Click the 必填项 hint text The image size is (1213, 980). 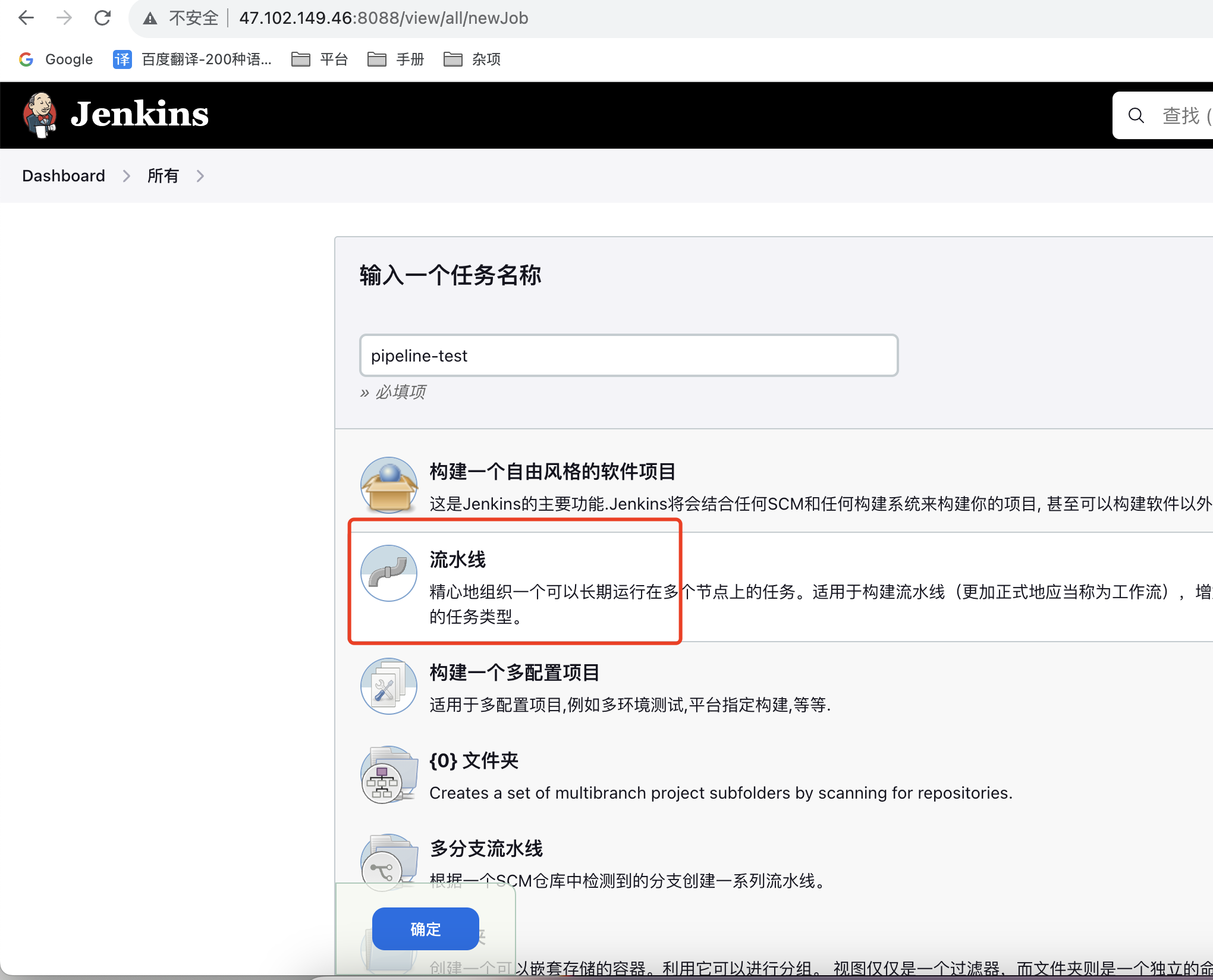click(x=392, y=392)
